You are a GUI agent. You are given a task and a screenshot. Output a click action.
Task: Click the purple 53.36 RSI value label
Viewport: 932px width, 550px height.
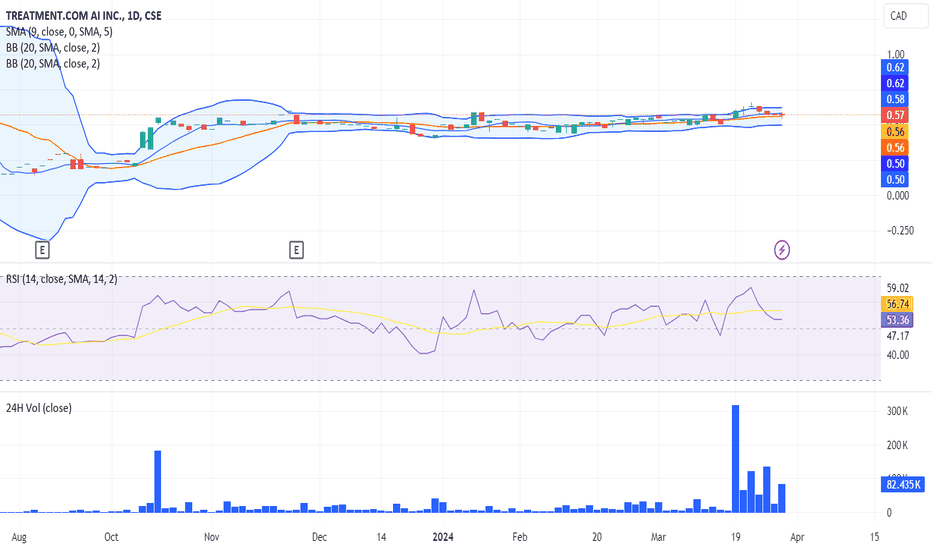pos(898,320)
